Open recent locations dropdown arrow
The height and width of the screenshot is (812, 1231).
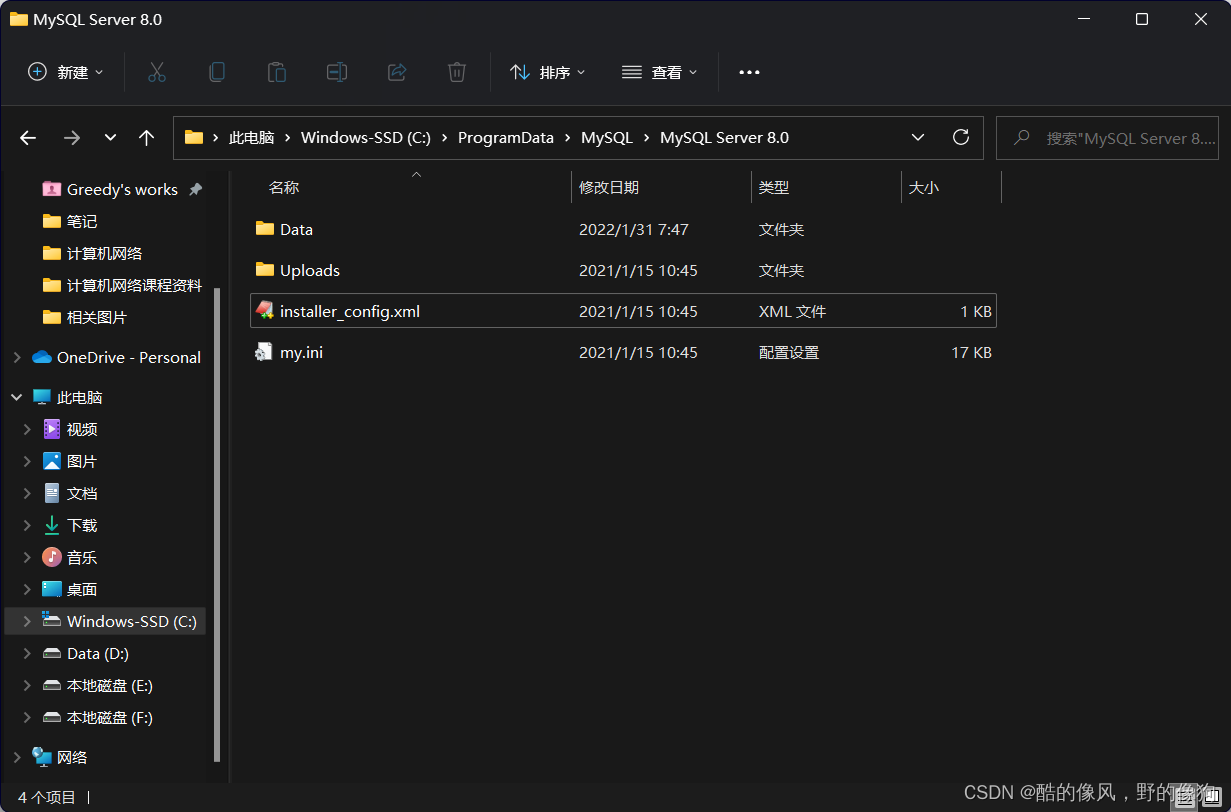point(110,138)
